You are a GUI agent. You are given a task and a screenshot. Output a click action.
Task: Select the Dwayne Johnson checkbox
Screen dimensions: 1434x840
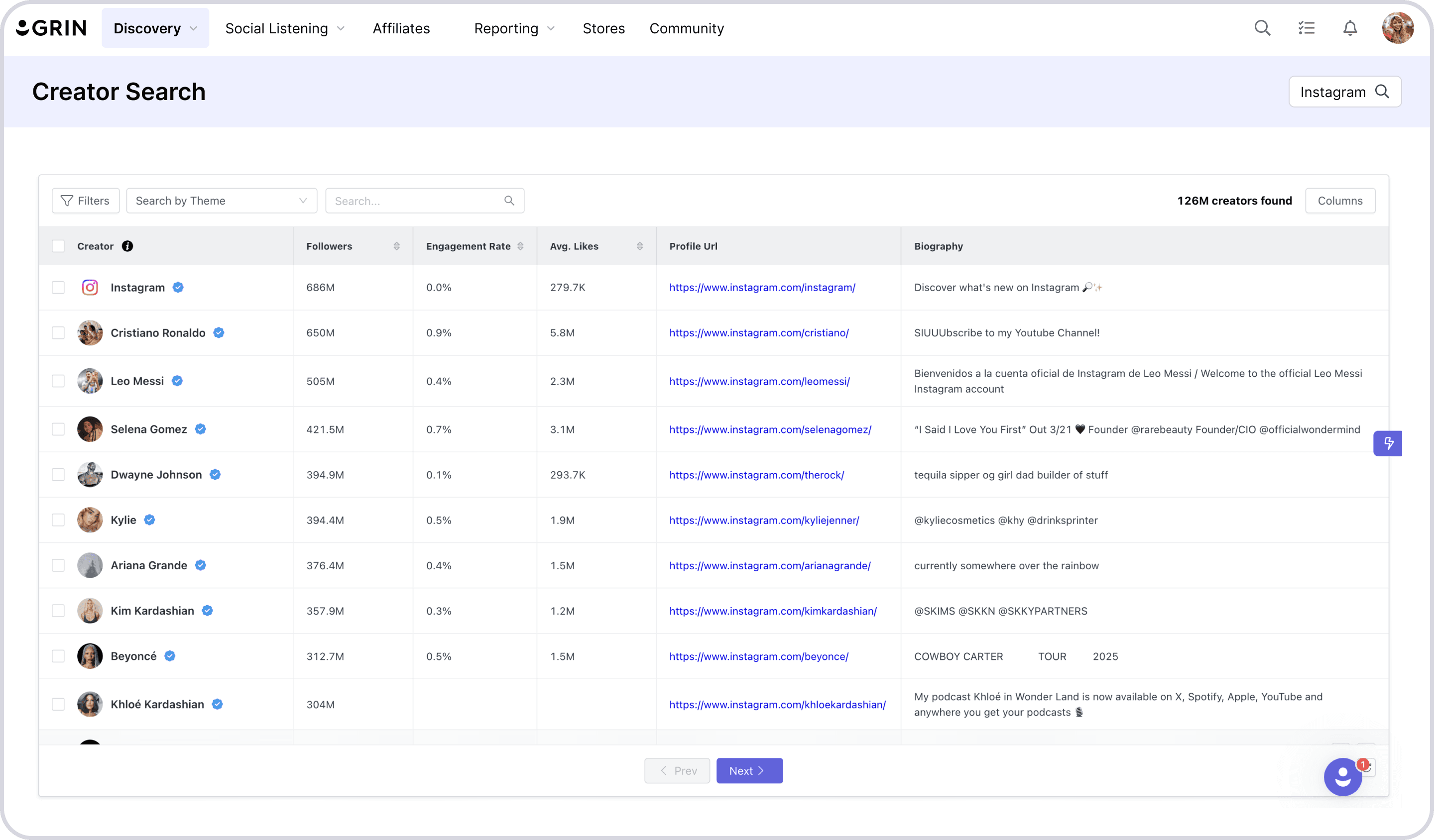[58, 475]
